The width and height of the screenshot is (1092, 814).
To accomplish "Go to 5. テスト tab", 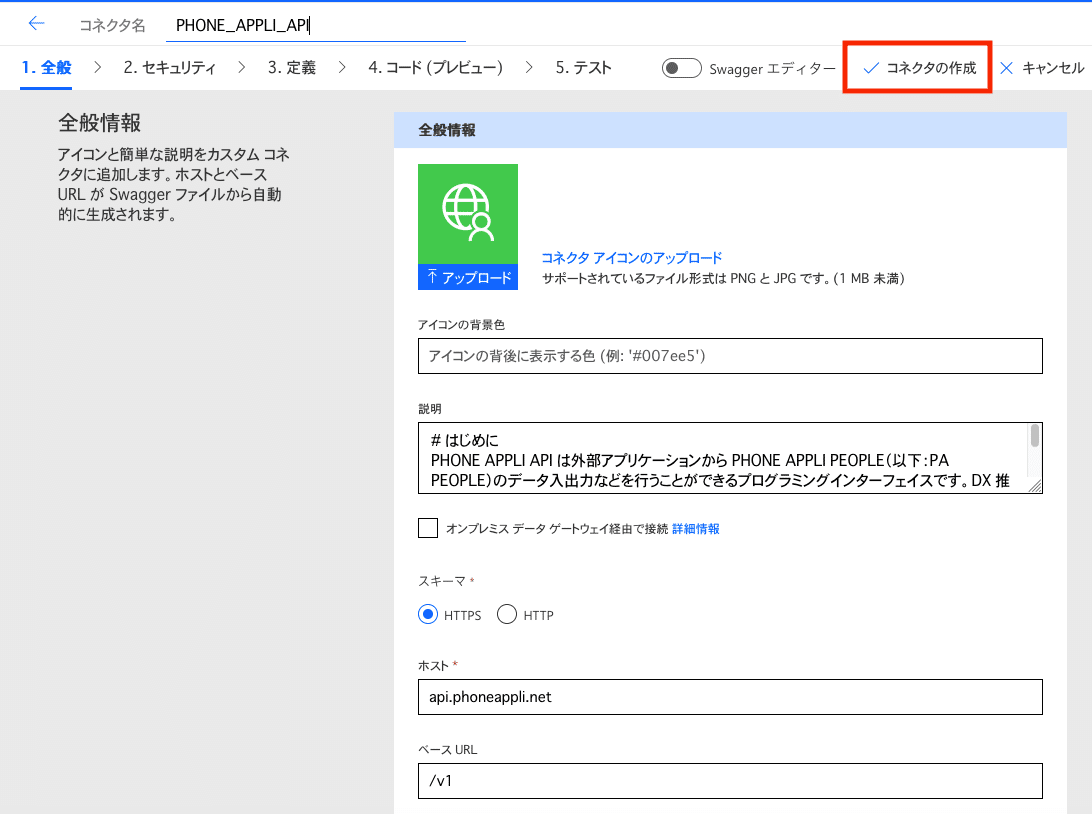I will [583, 68].
